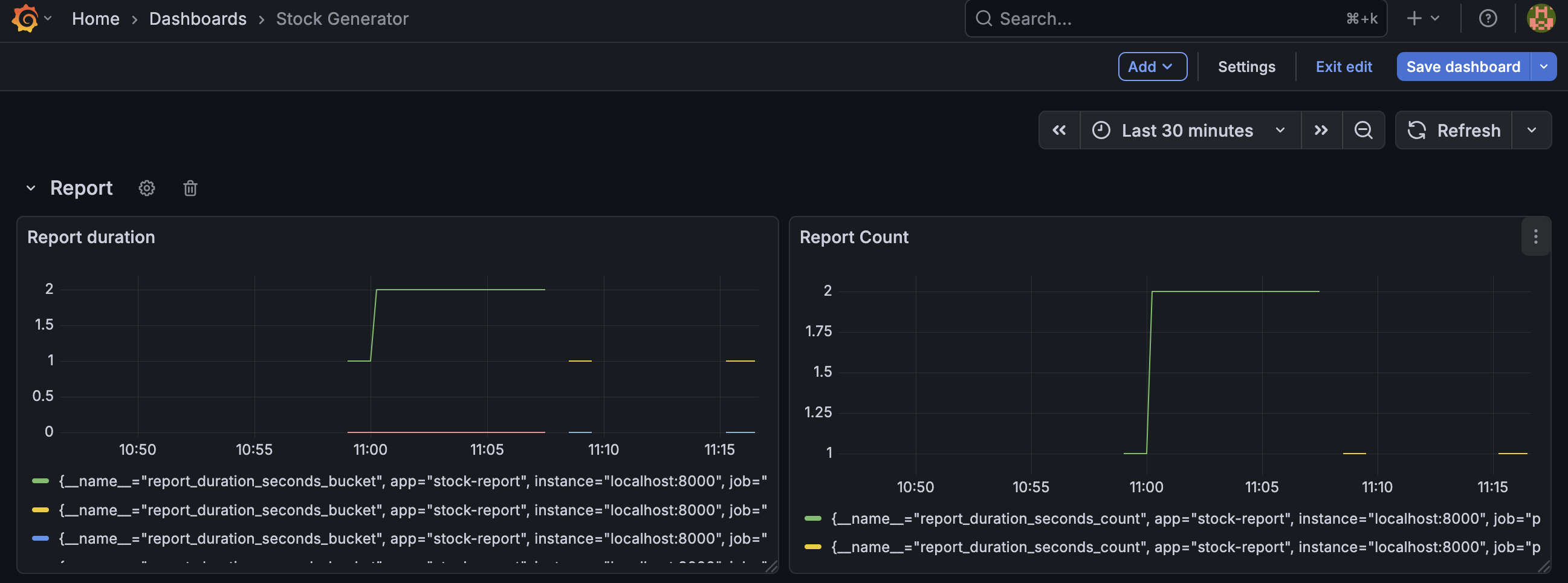Screen dimensions: 1568x583
Task: Click Save dashboard button
Action: (1463, 67)
